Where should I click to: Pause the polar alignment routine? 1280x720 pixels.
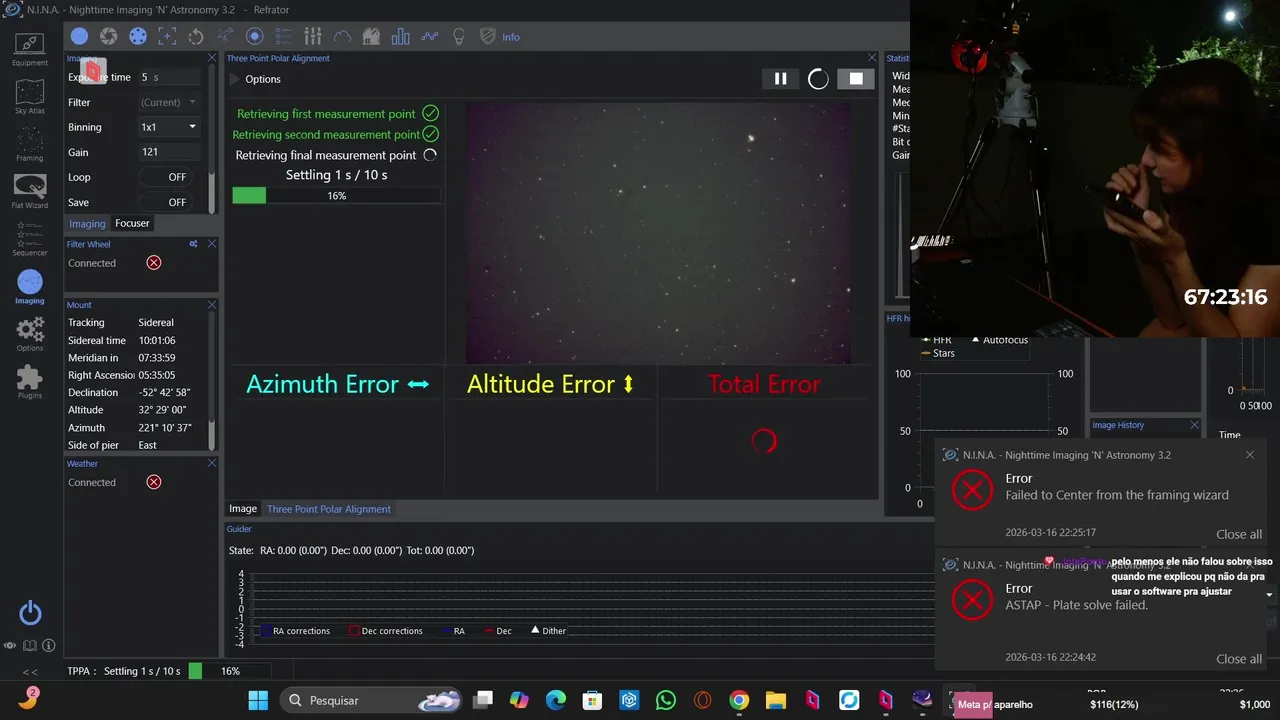tap(780, 79)
